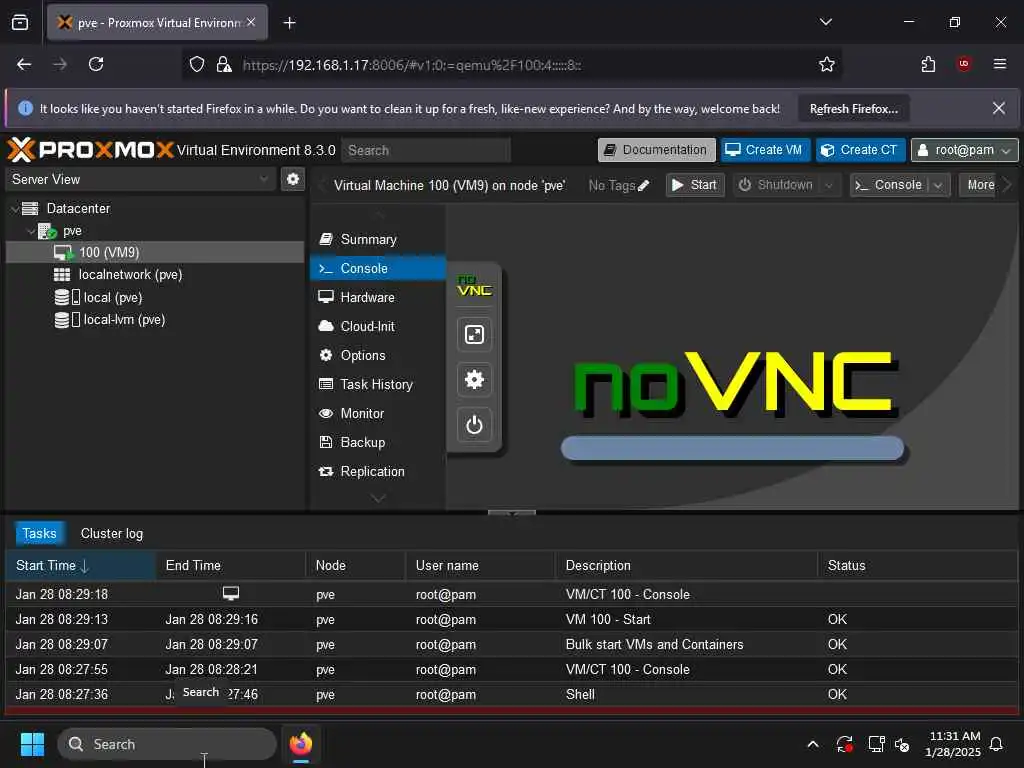Select the Hardware menu item
The width and height of the screenshot is (1024, 768).
point(377,297)
